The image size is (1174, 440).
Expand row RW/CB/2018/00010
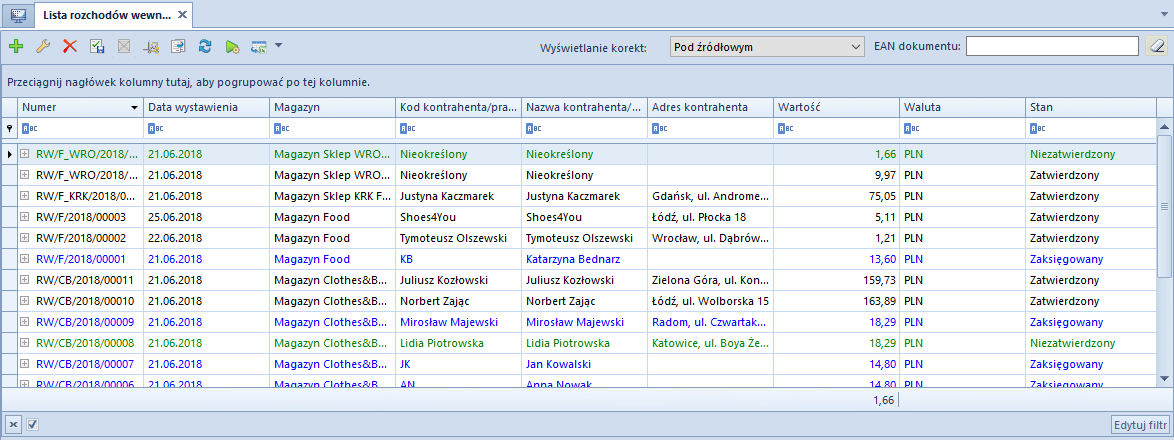[x=25, y=301]
